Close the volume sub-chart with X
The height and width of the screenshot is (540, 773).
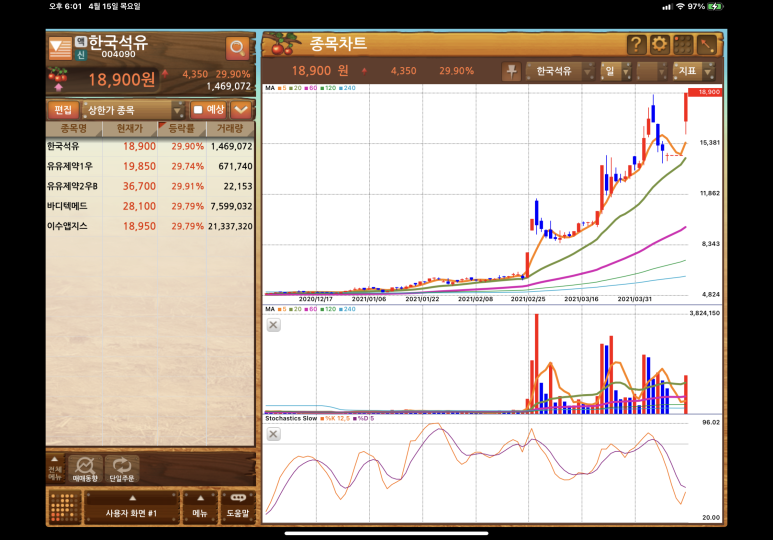coord(273,325)
